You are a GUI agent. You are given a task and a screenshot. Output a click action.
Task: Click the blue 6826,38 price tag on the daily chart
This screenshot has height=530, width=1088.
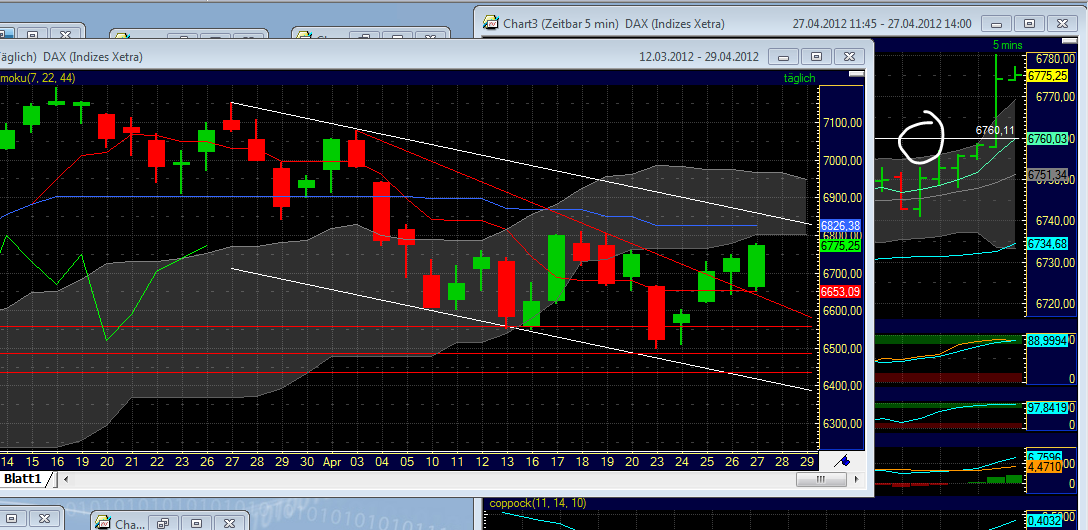840,225
